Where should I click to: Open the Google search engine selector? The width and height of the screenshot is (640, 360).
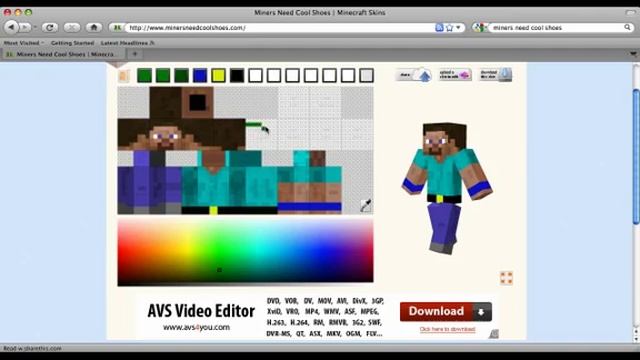pyautogui.click(x=480, y=27)
